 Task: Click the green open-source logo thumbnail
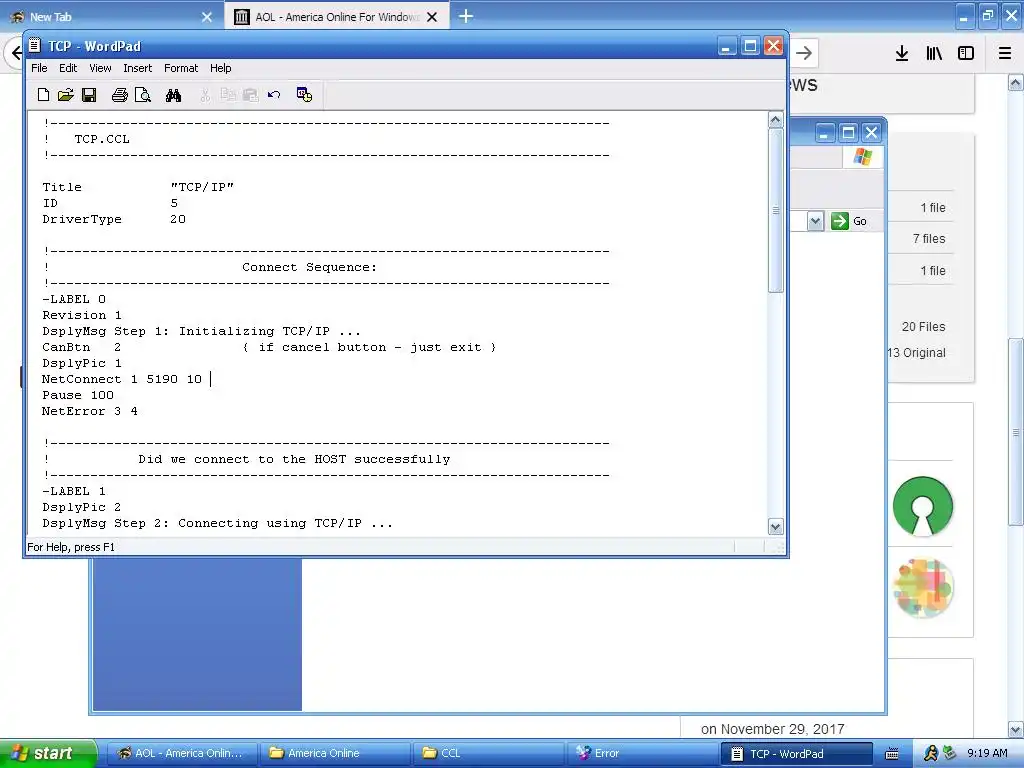pos(923,506)
